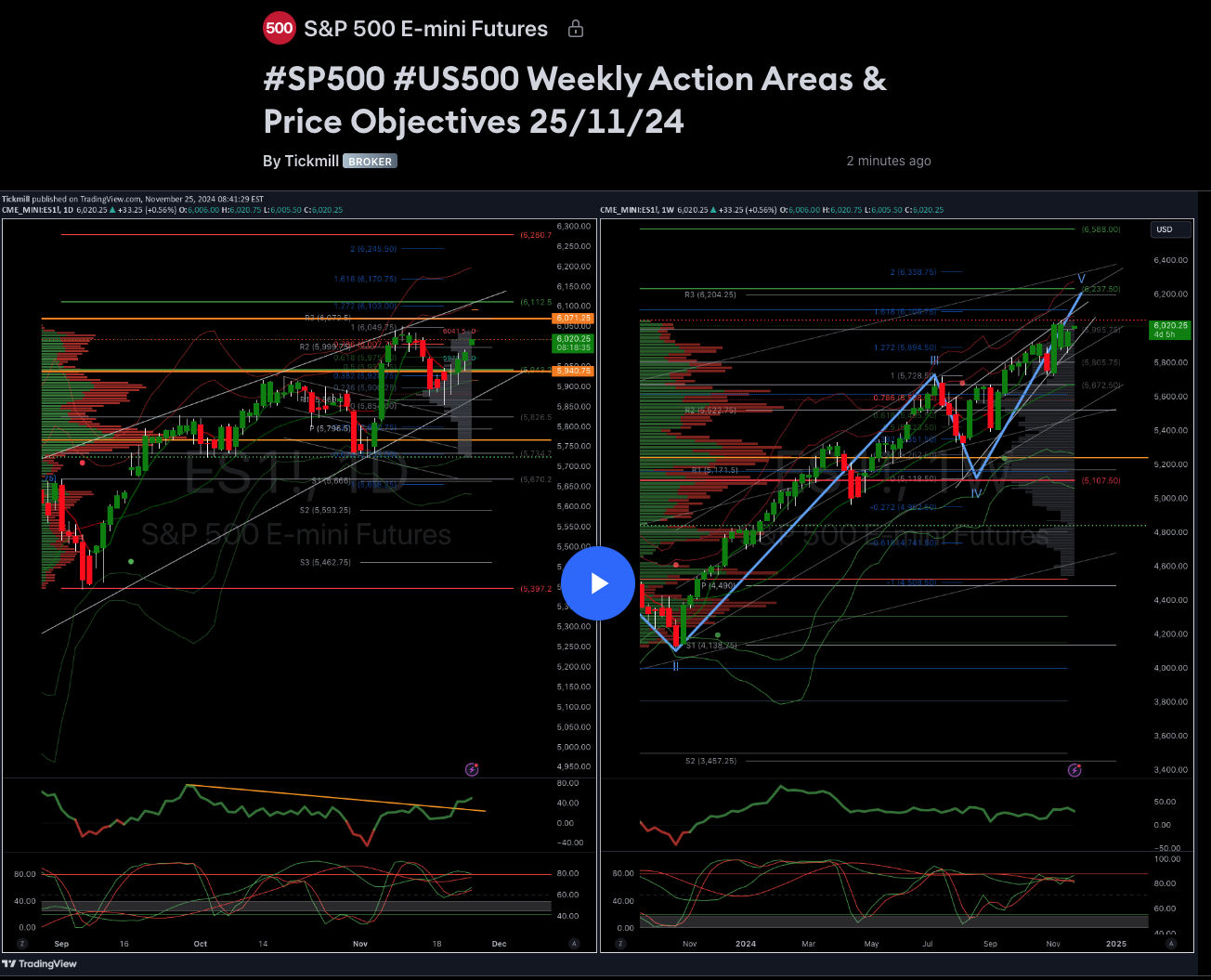Click the red S&P 500 symbol logo
The height and width of the screenshot is (980, 1211).
pyautogui.click(x=279, y=28)
